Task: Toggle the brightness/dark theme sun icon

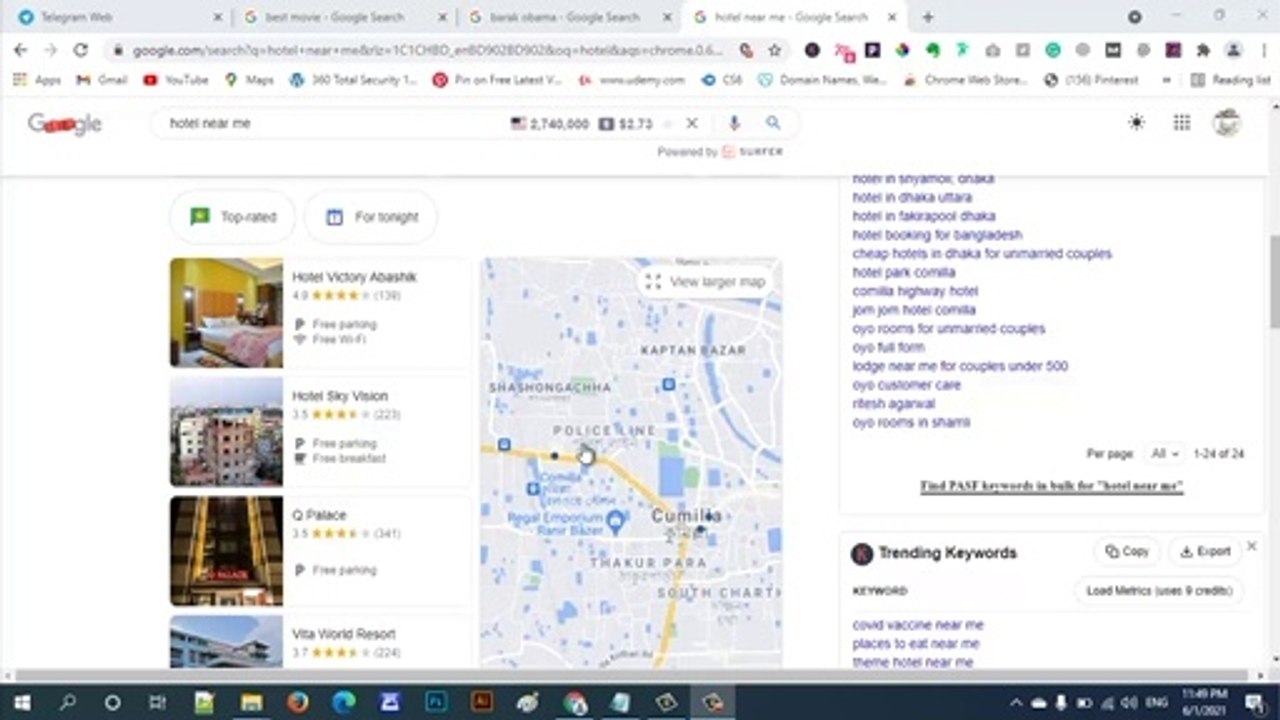Action: click(x=1137, y=122)
